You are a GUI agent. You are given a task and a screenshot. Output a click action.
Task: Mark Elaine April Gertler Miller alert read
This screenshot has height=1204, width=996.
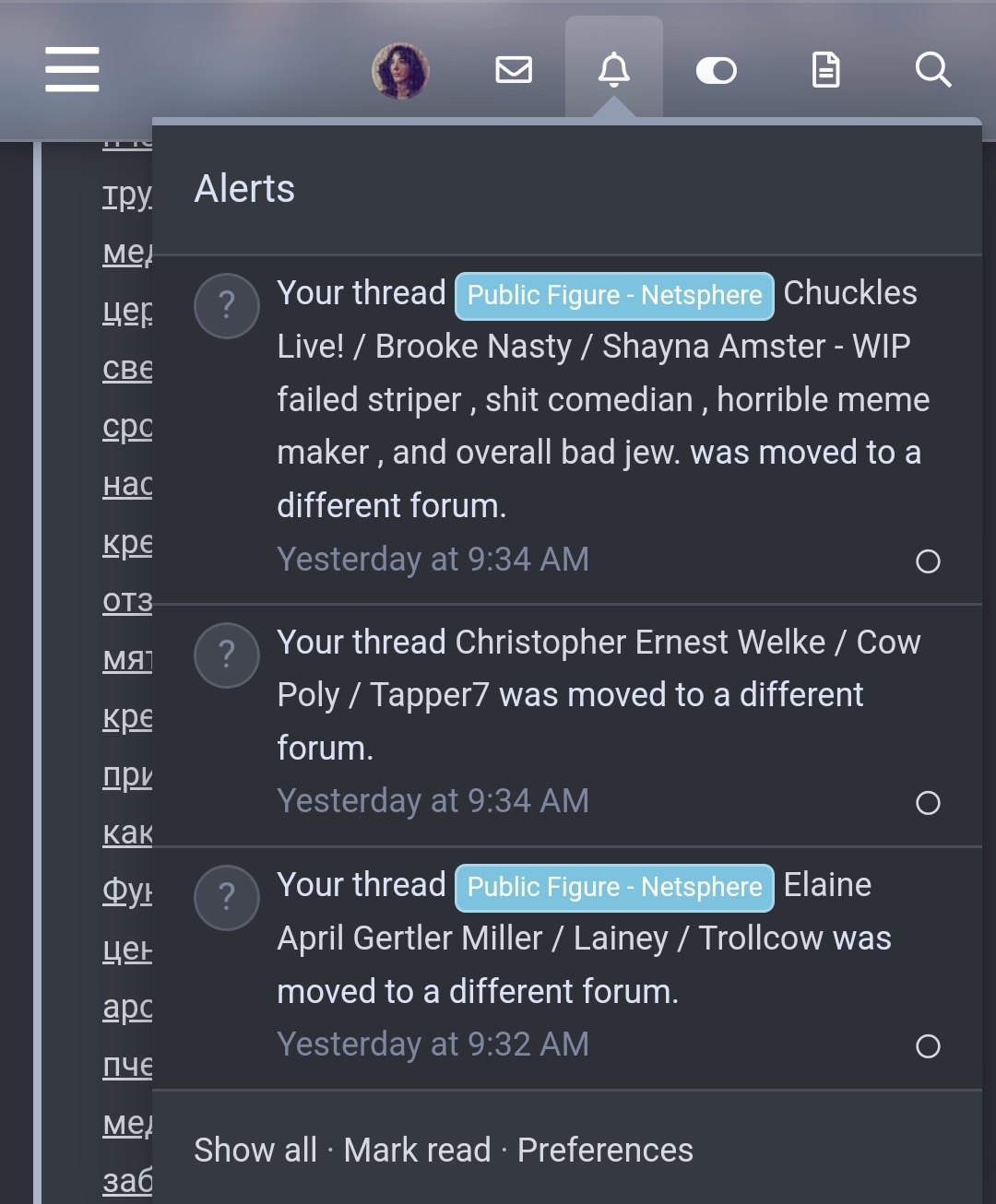[928, 1046]
